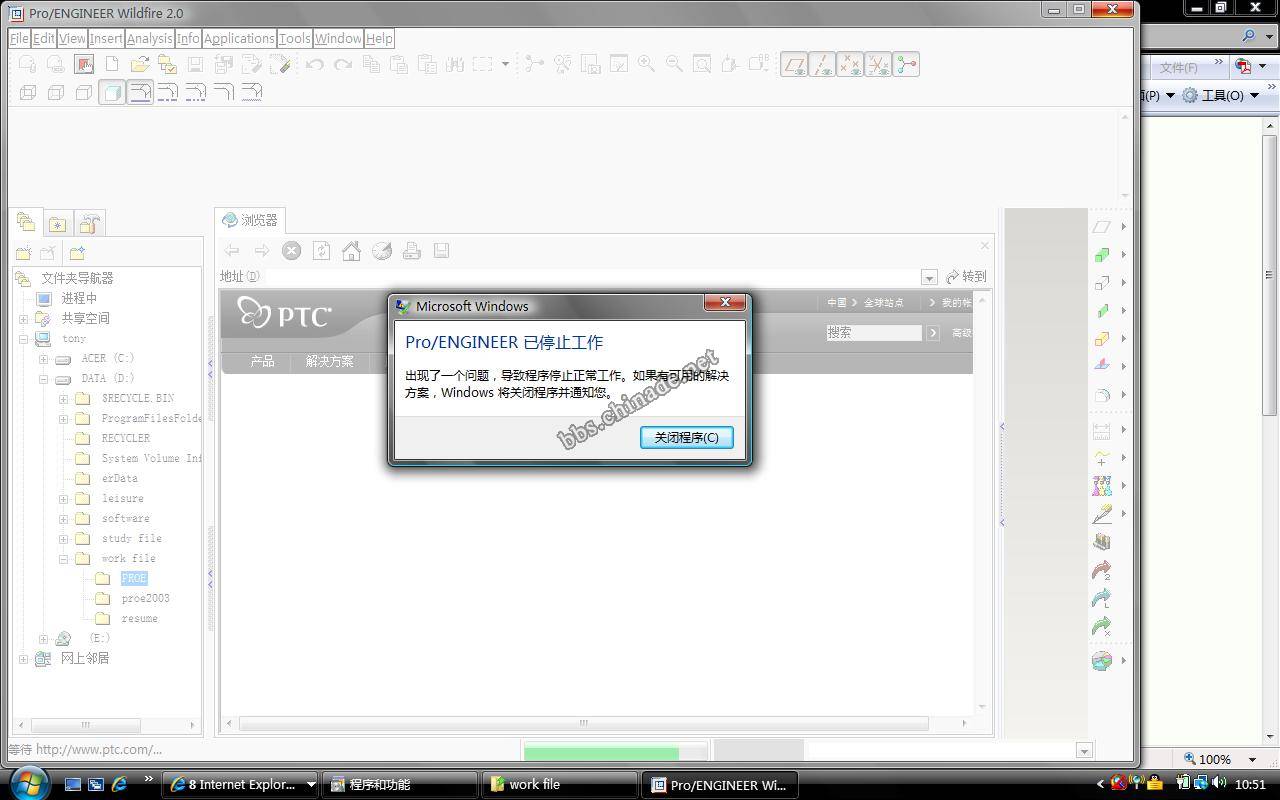Toggle datum axes display
Image resolution: width=1280 pixels, height=800 pixels.
coord(822,64)
